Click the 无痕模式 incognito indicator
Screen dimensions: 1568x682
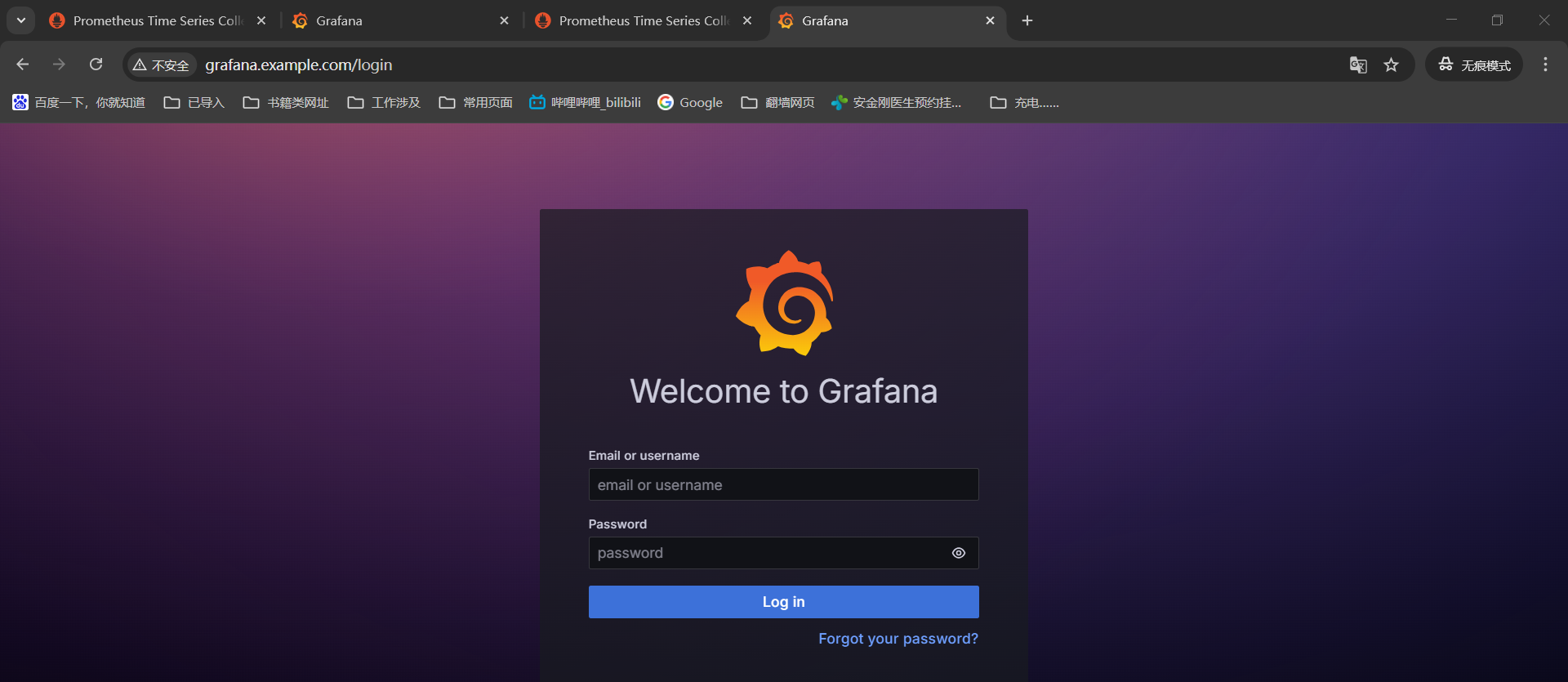tap(1474, 65)
